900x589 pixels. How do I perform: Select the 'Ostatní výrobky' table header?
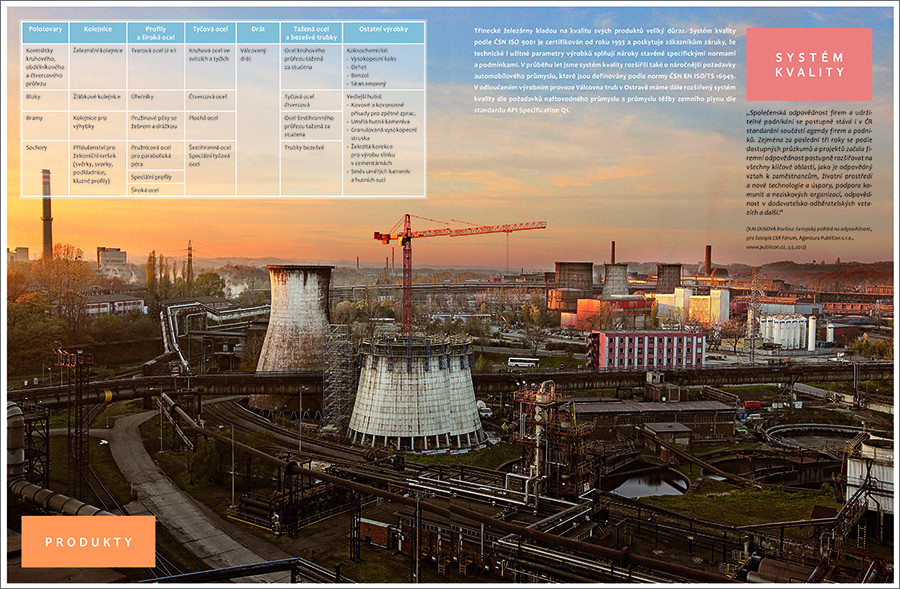[x=384, y=33]
